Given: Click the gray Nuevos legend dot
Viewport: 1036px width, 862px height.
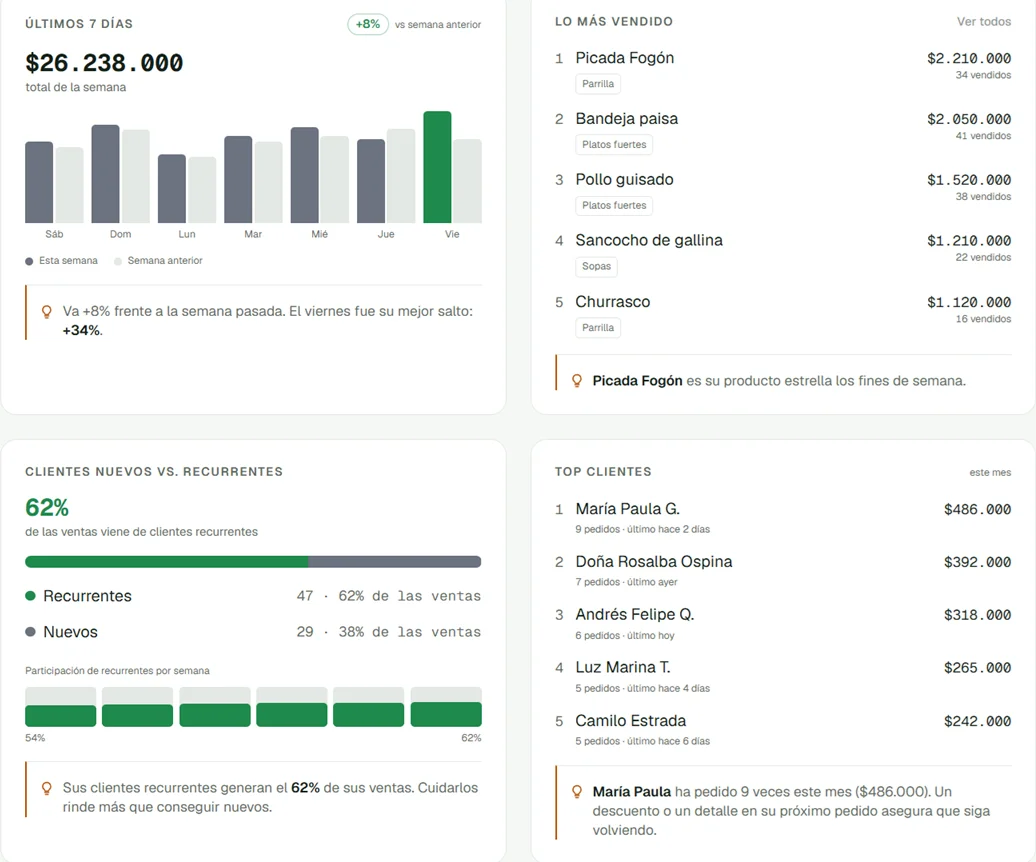Looking at the screenshot, I should click(30, 631).
